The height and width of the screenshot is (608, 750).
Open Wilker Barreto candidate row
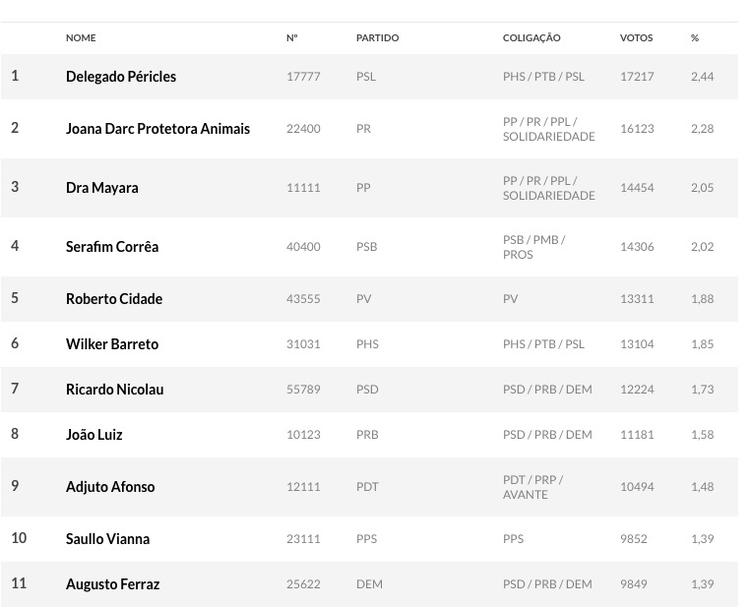click(x=112, y=344)
